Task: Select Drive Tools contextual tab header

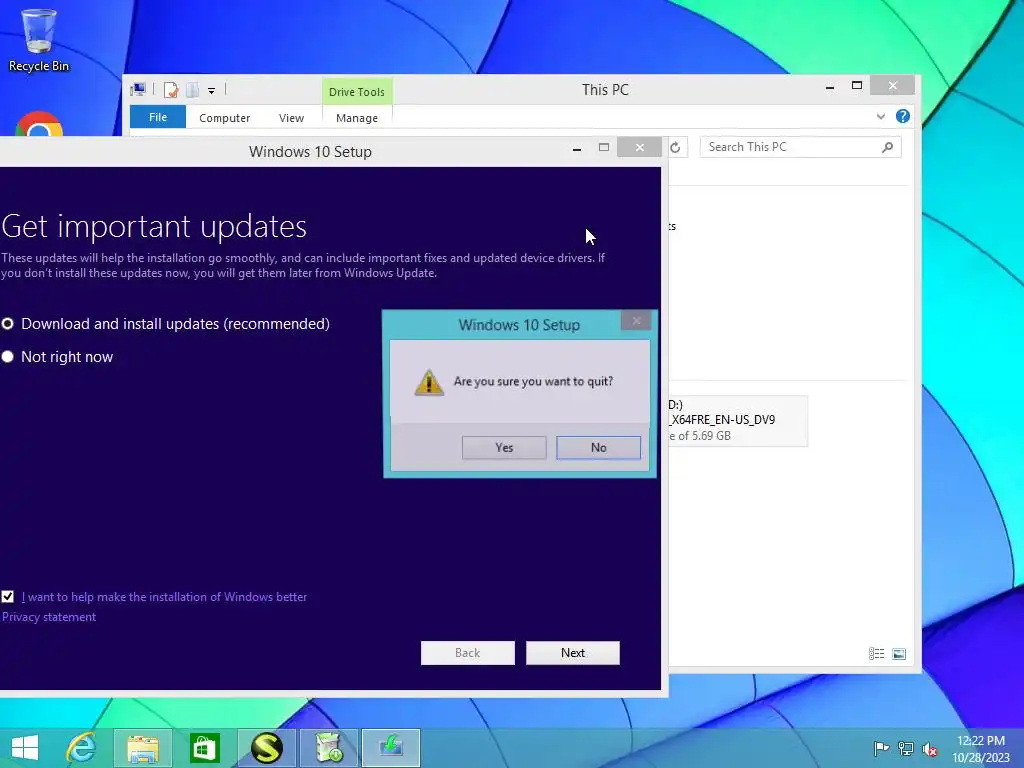Action: point(357,91)
